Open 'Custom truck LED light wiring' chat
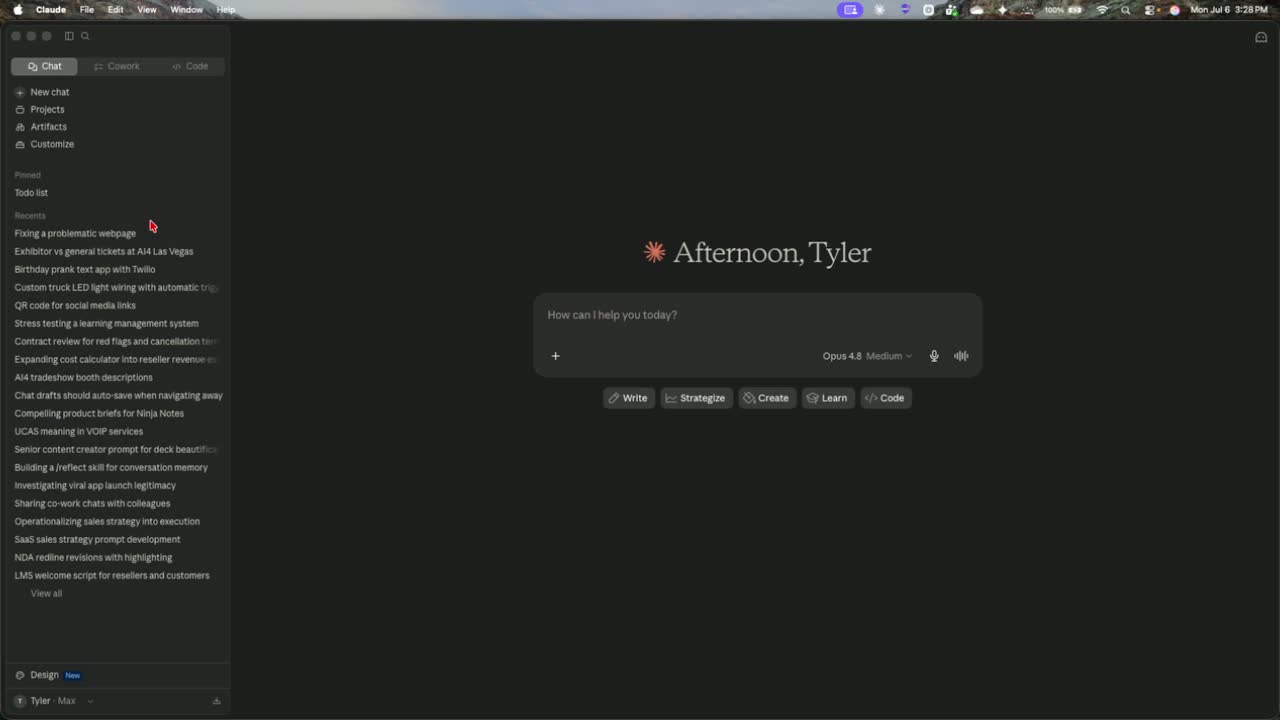Viewport: 1280px width, 720px height. click(116, 288)
